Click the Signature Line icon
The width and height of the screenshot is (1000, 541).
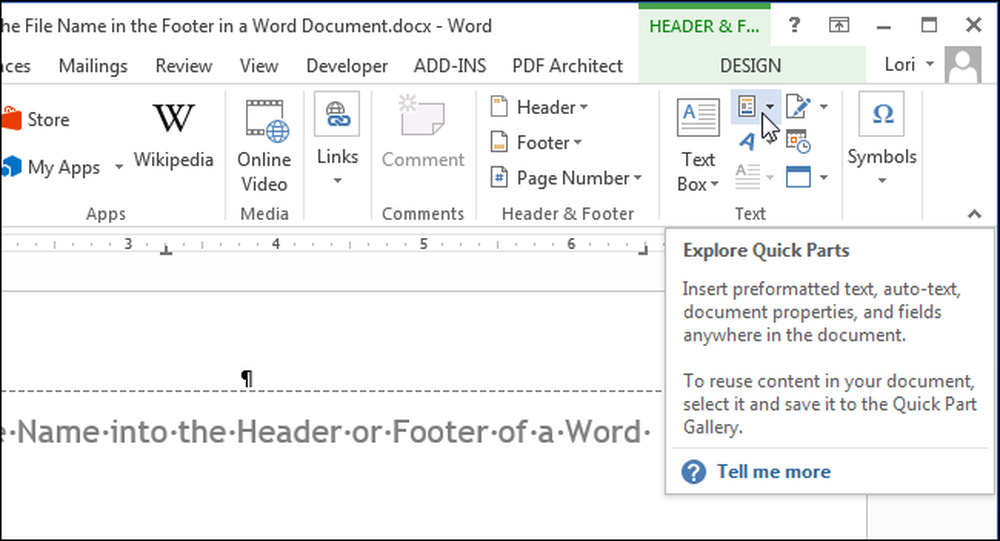pos(798,106)
